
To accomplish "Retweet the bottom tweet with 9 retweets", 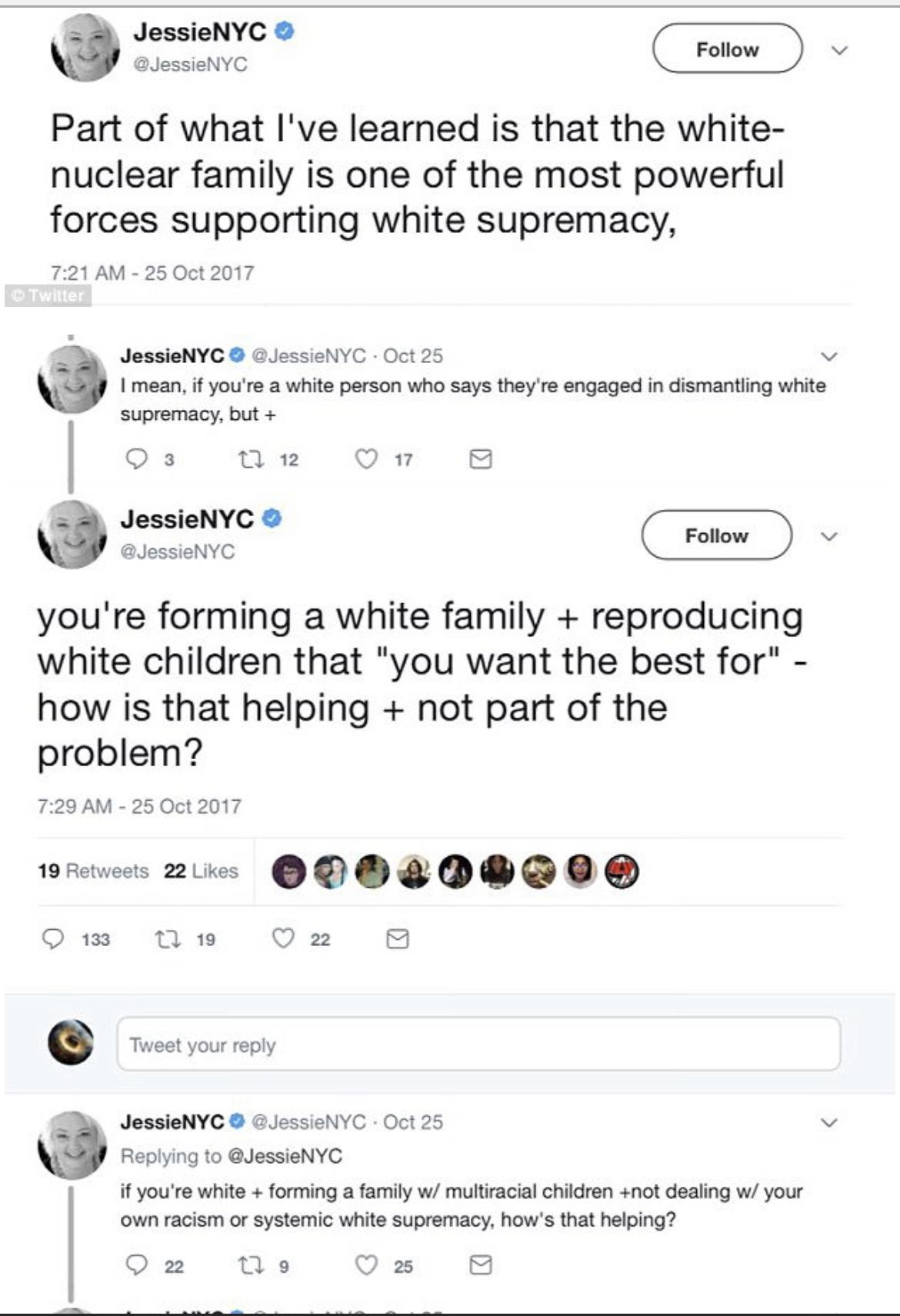I will pos(251,1265).
